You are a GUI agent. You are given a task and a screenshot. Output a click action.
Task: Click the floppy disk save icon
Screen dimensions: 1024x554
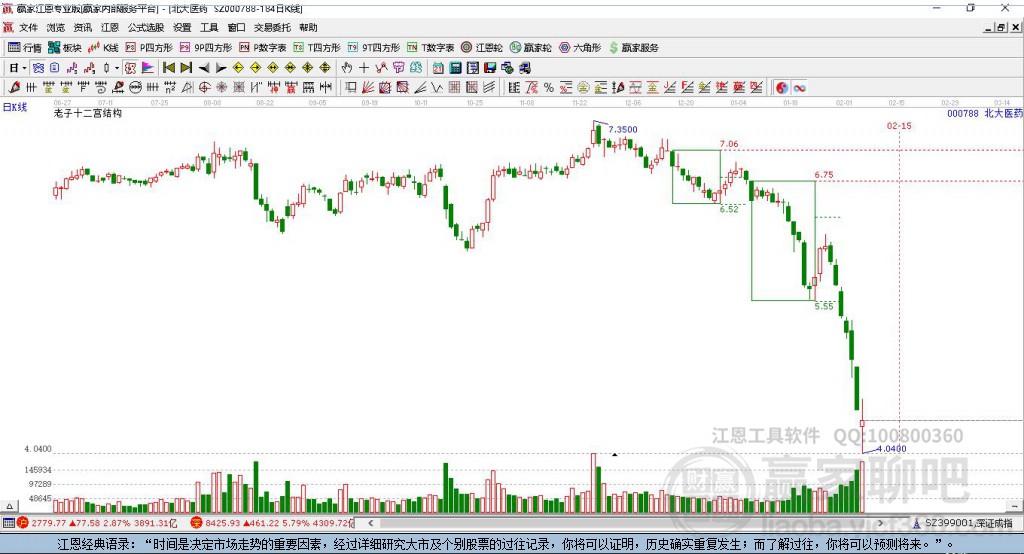490,68
